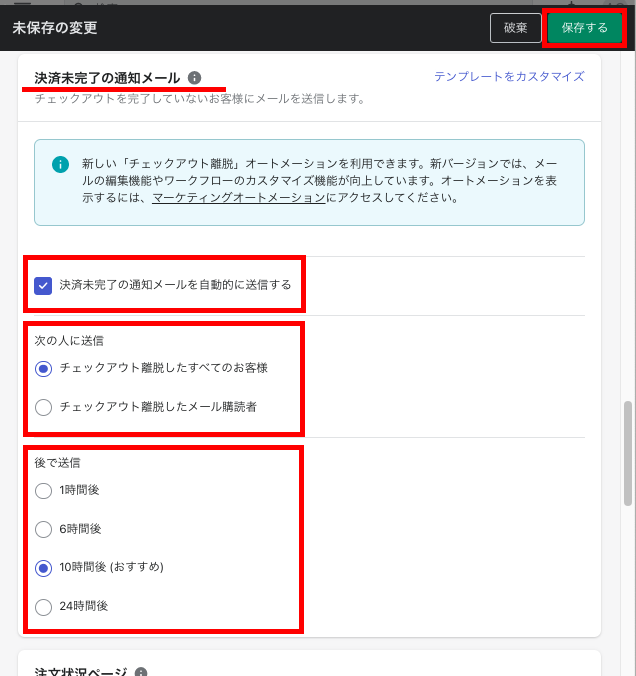Viewport: 636px width, 676px height.
Task: Uncheck 決済未完了の通知メールを自動的に送信する checkbox
Action: pos(43,285)
